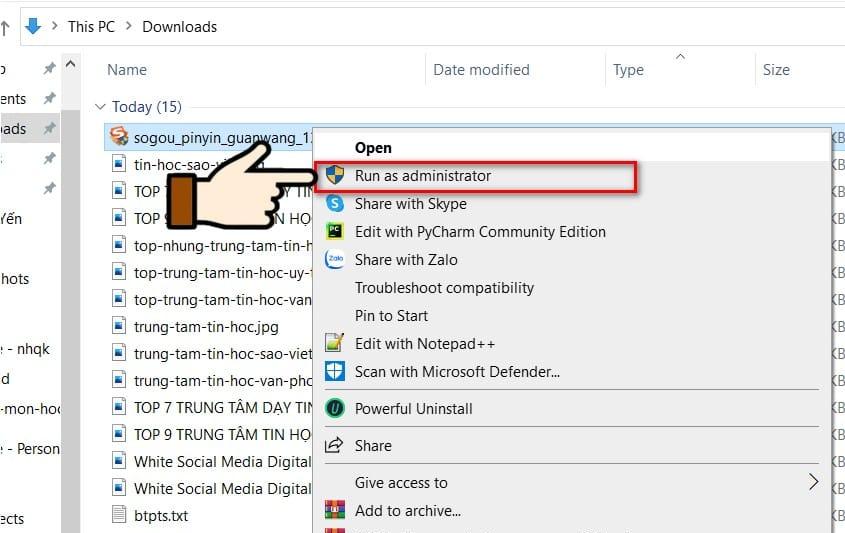
Task: Sort by the Type column header
Action: (628, 70)
